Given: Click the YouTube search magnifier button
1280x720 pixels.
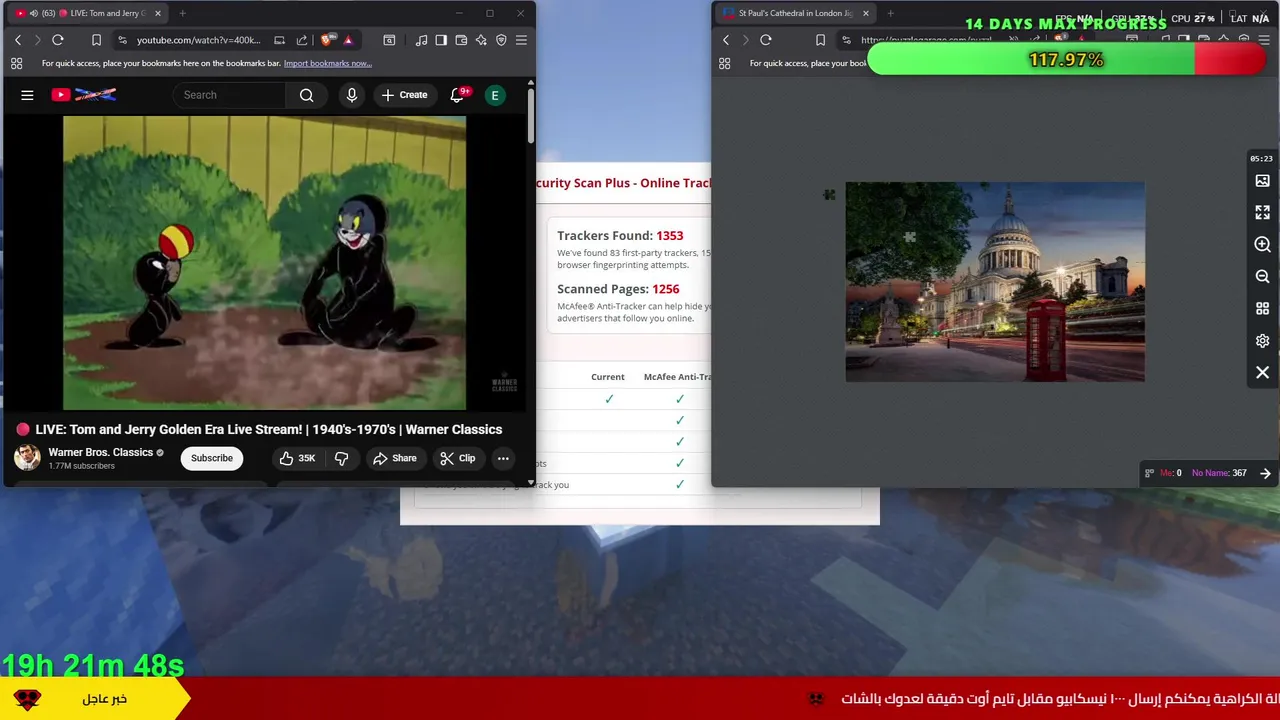Looking at the screenshot, I should 307,95.
